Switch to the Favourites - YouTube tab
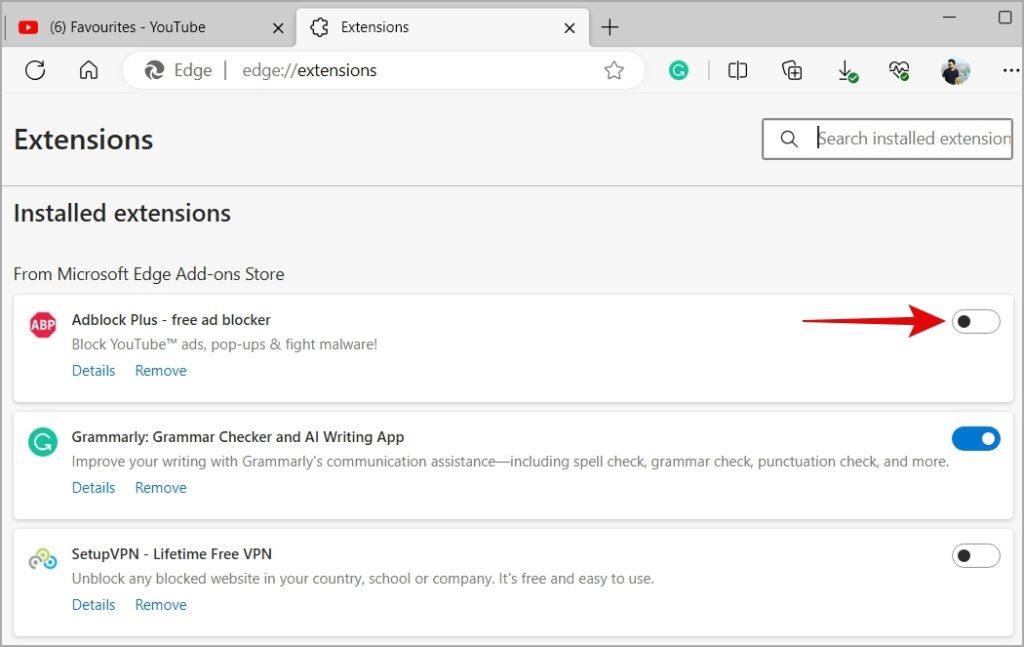The height and width of the screenshot is (647, 1024). 150,27
